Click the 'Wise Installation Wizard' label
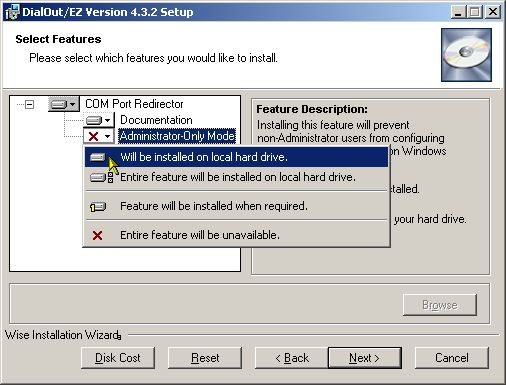Image resolution: width=506 pixels, height=385 pixels. click(x=63, y=335)
